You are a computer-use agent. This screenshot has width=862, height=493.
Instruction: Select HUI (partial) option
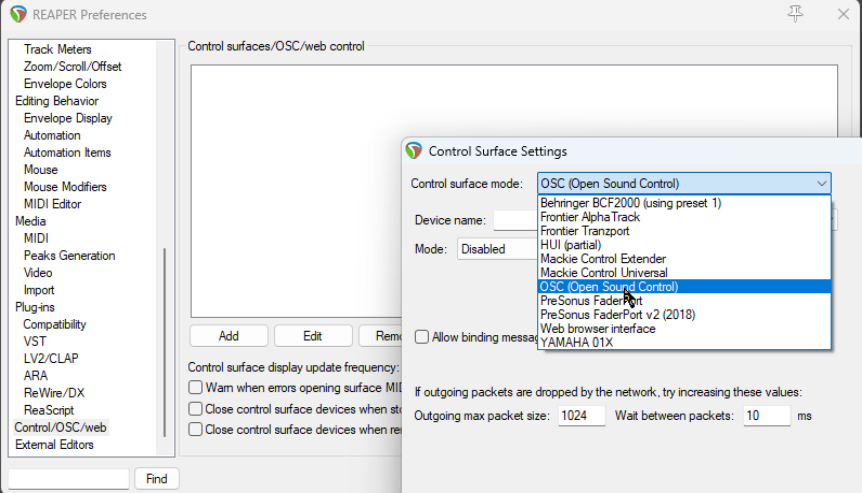click(684, 245)
